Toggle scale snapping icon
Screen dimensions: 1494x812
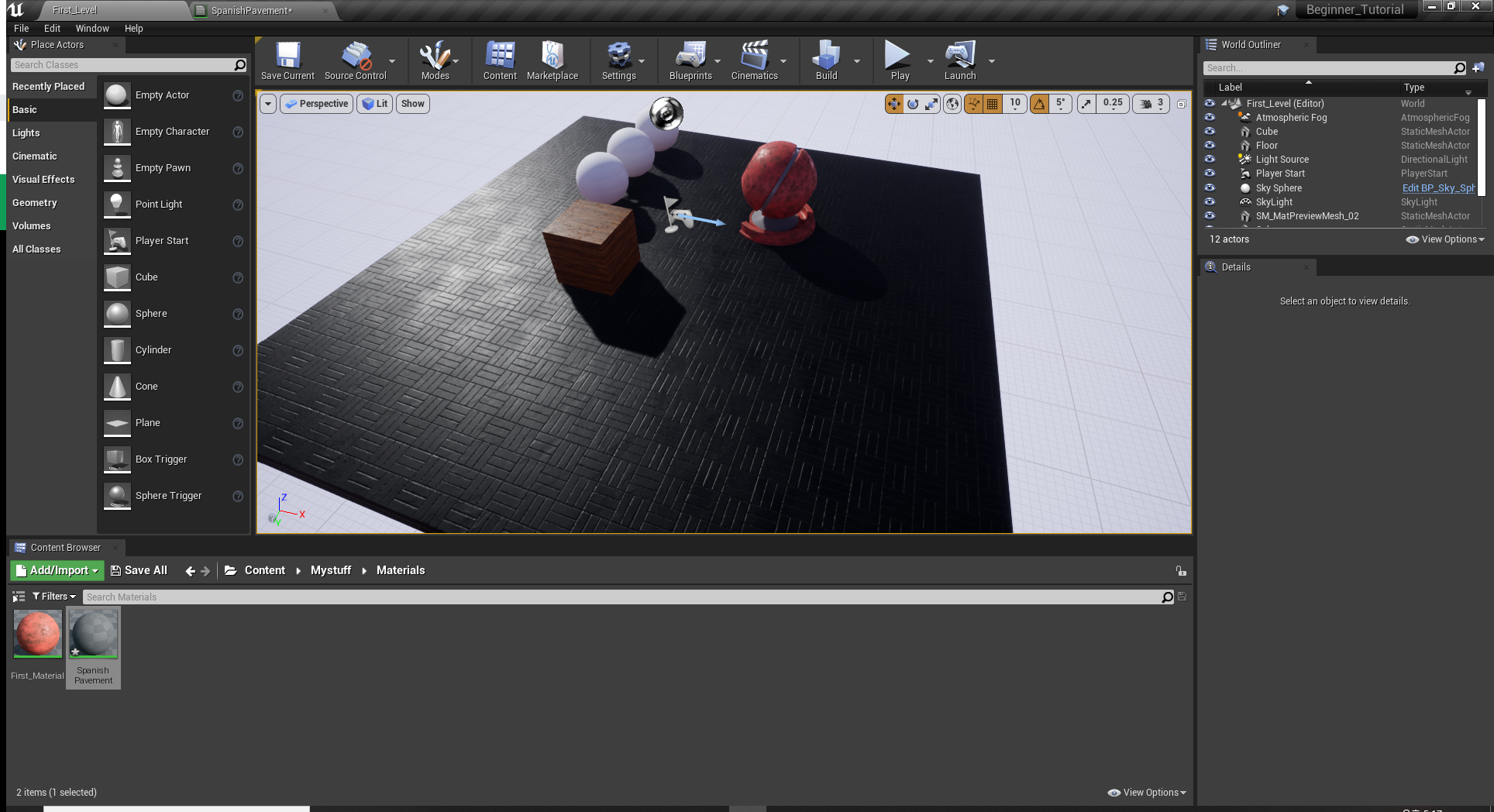point(1086,104)
